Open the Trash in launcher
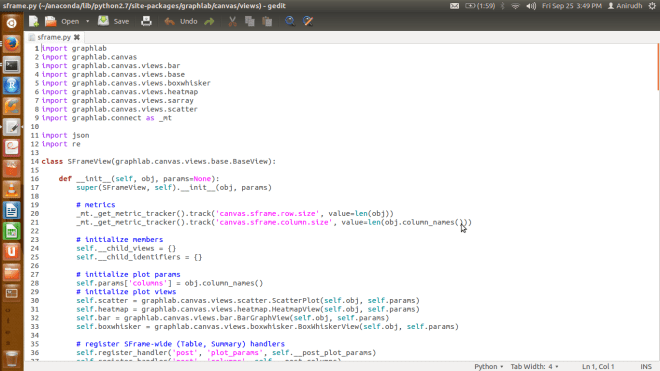 pyautogui.click(x=11, y=359)
